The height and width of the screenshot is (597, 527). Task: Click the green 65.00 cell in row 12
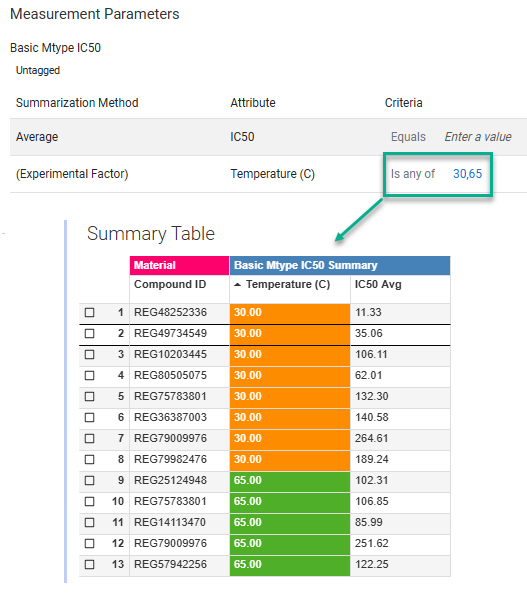(290, 543)
